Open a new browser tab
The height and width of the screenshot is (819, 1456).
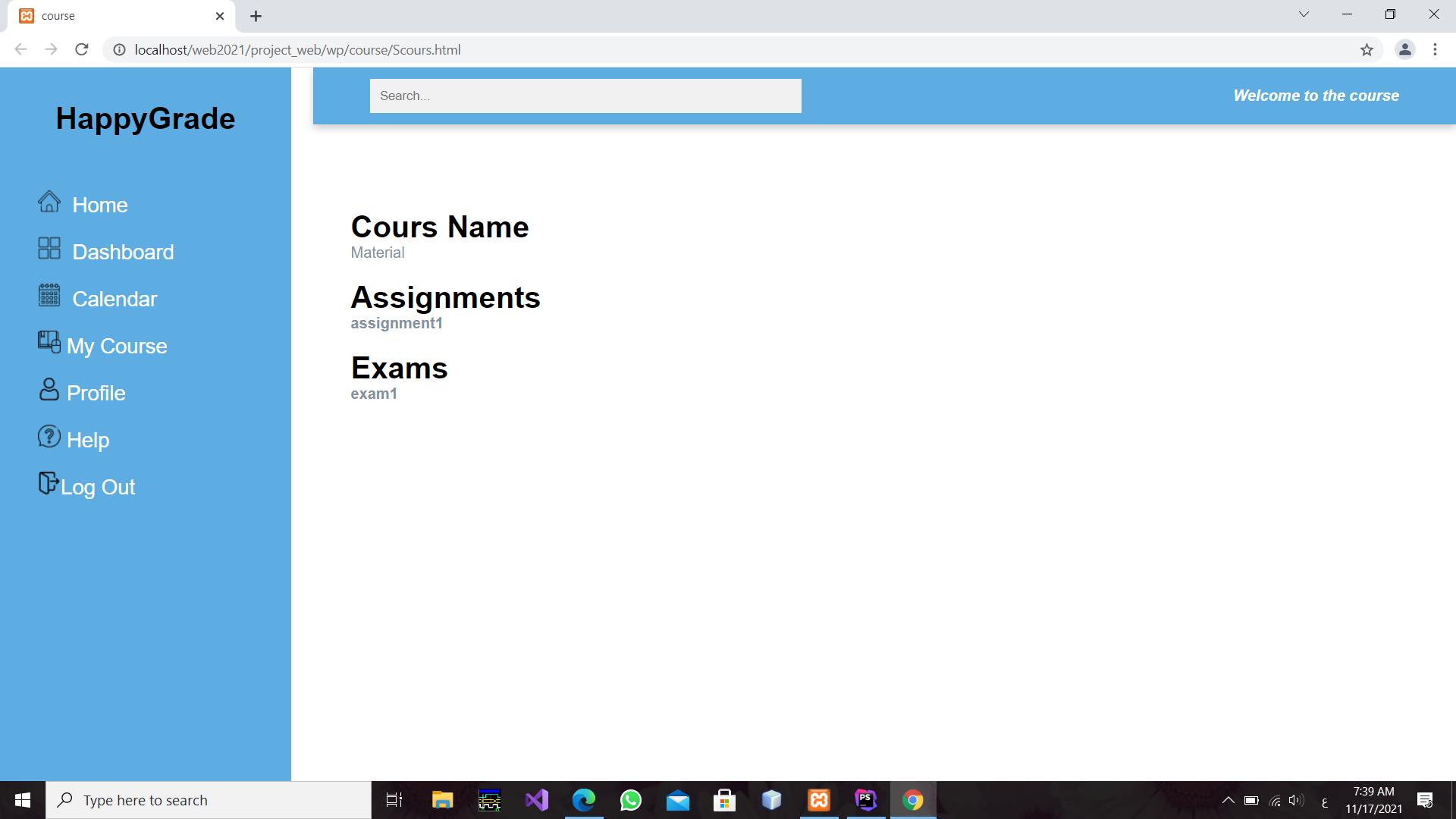(x=256, y=15)
